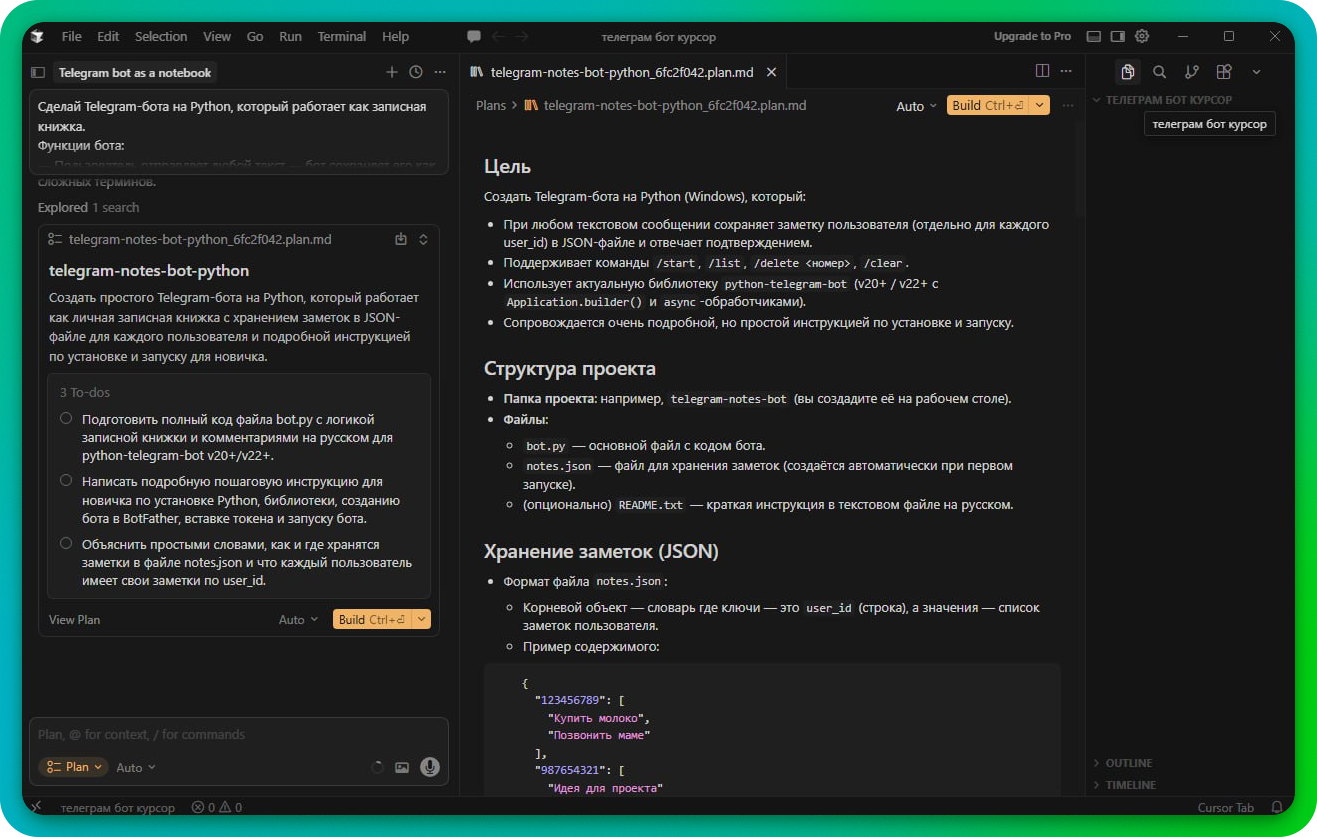1317x837 pixels.
Task: Click the save icon on the plan card
Action: (x=401, y=240)
